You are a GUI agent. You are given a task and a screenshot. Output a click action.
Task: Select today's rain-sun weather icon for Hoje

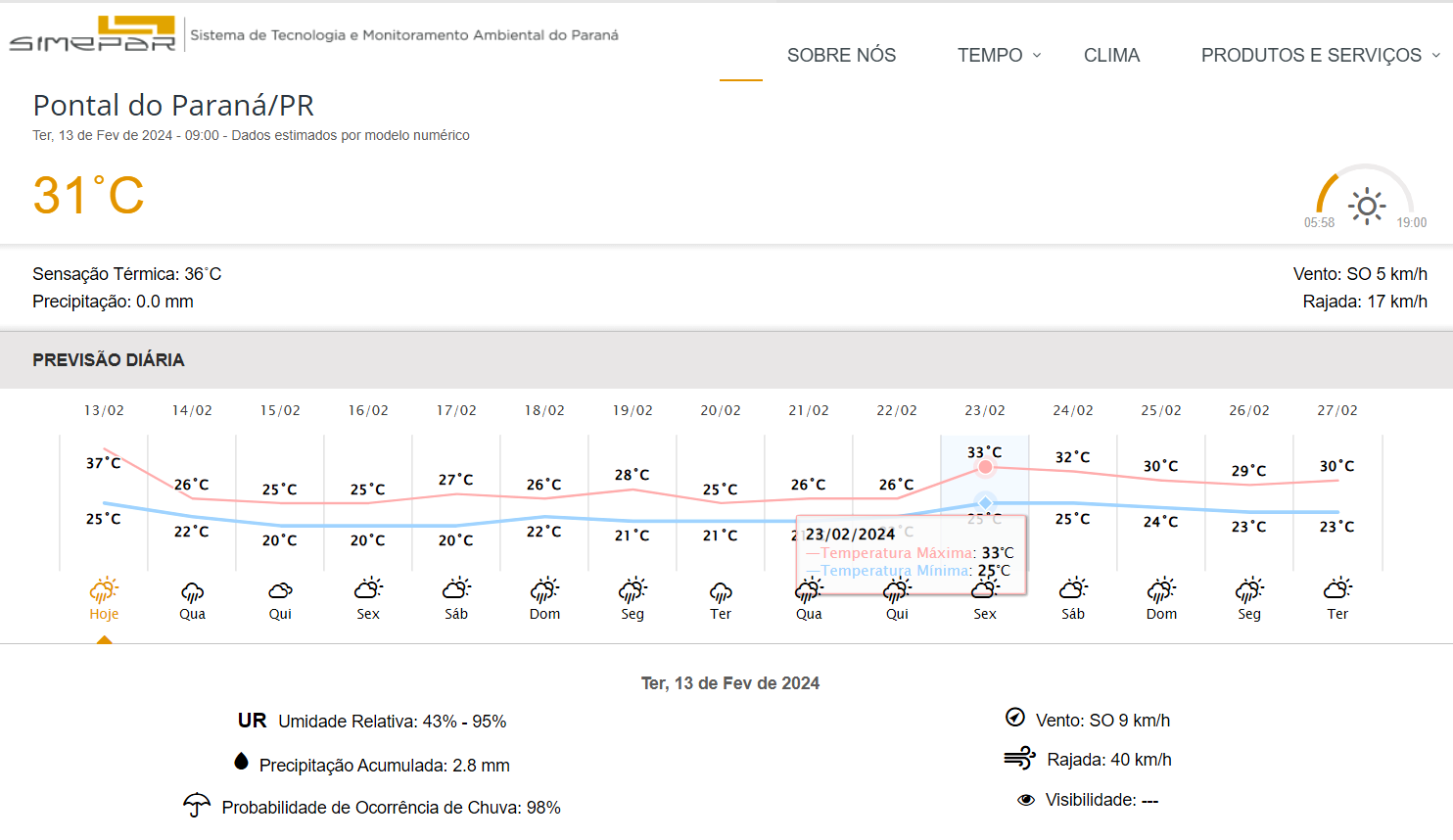tap(104, 589)
